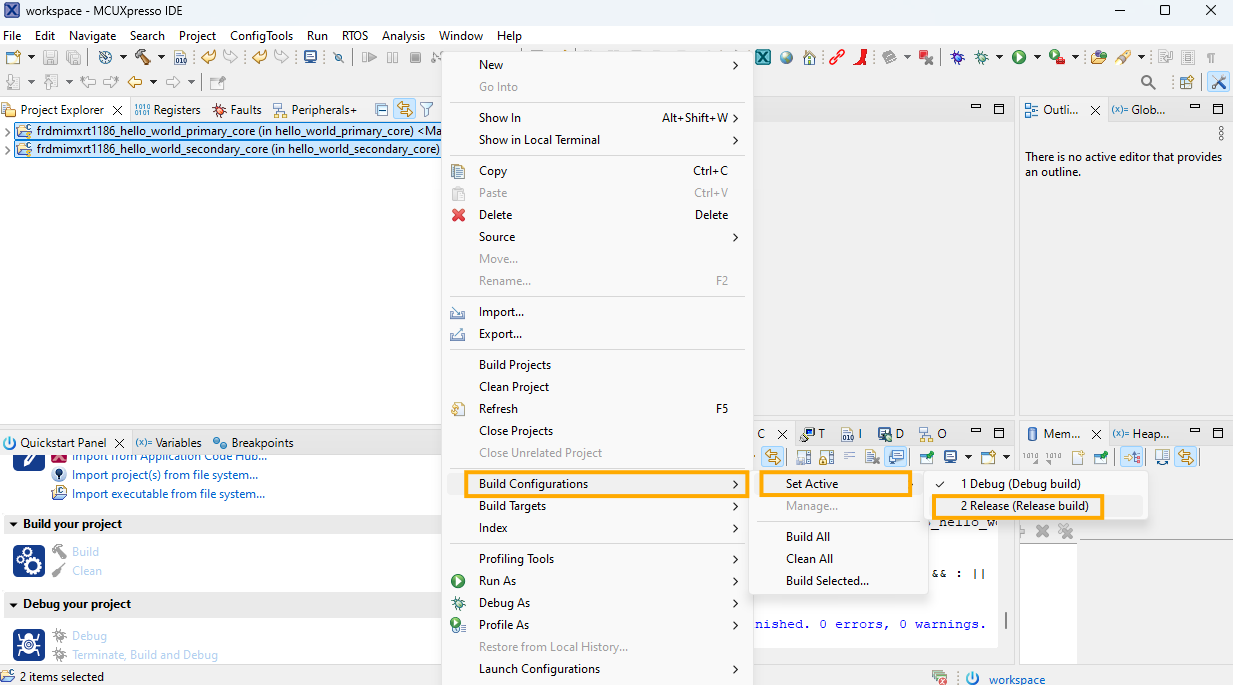Click Import project(s) from file system link
This screenshot has height=685, width=1233.
click(164, 476)
